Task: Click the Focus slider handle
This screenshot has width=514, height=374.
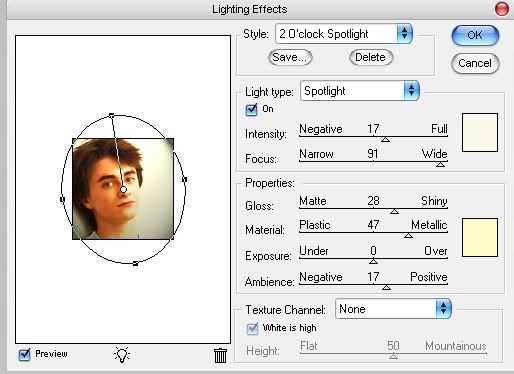Action: click(x=440, y=164)
